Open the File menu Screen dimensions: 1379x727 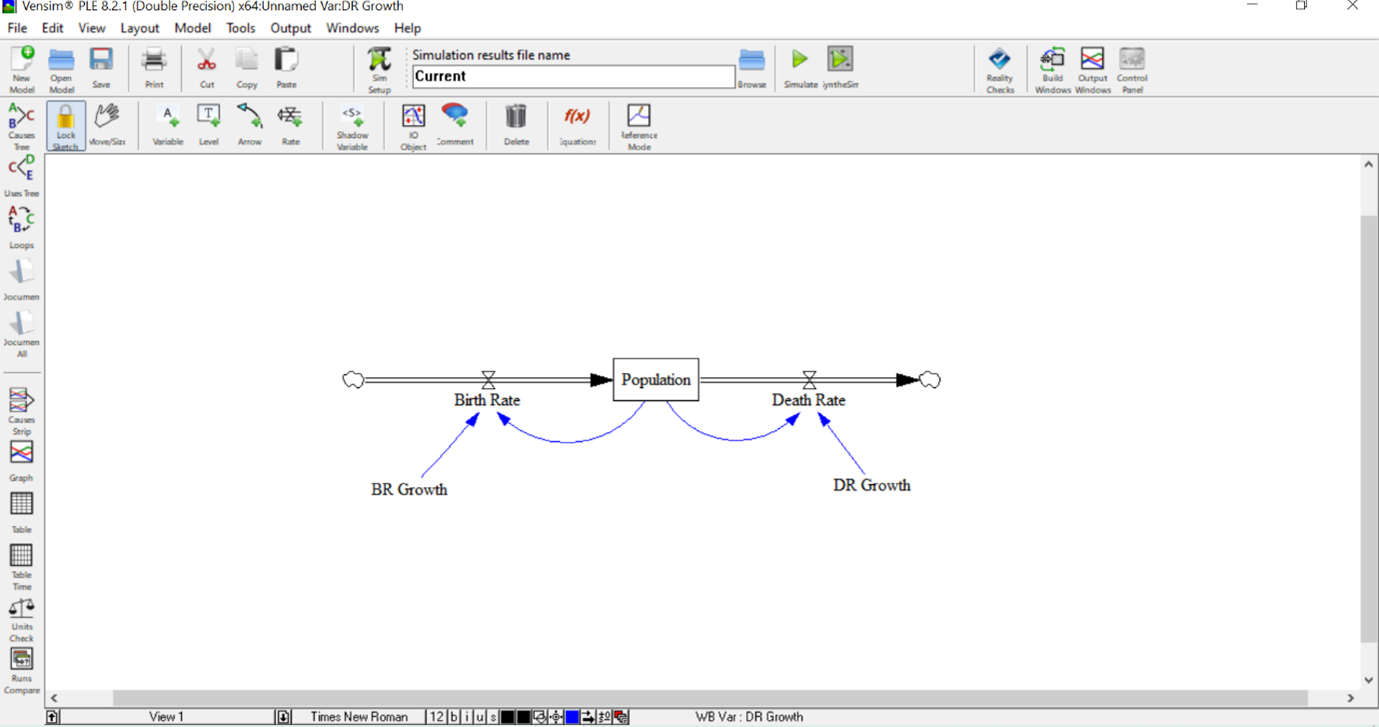[x=17, y=28]
